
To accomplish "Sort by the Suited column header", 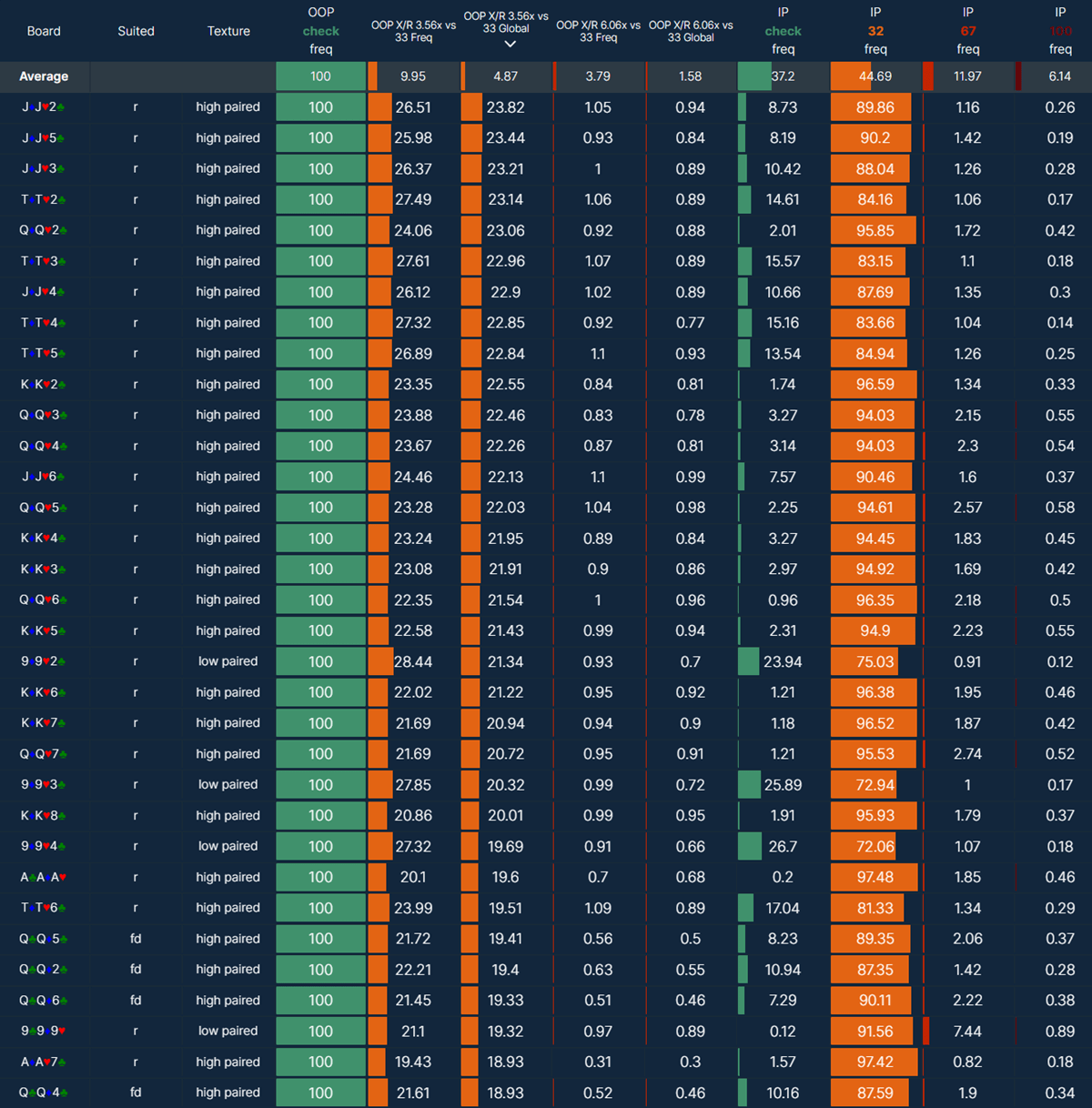I will tap(136, 31).
